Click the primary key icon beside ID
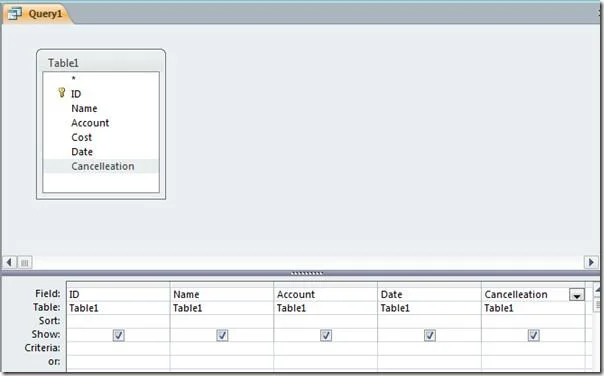 (61, 92)
